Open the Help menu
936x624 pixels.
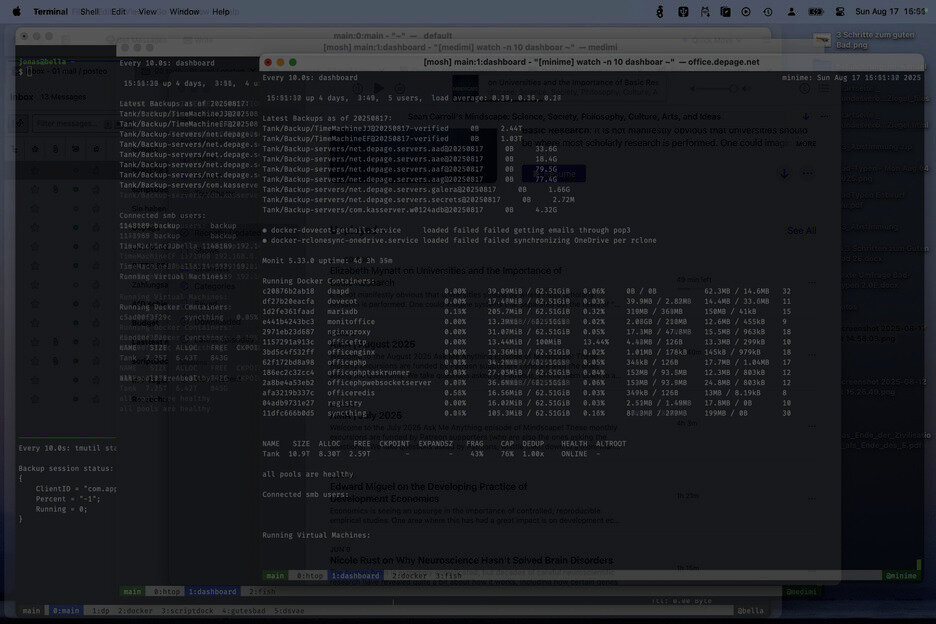click(x=221, y=11)
